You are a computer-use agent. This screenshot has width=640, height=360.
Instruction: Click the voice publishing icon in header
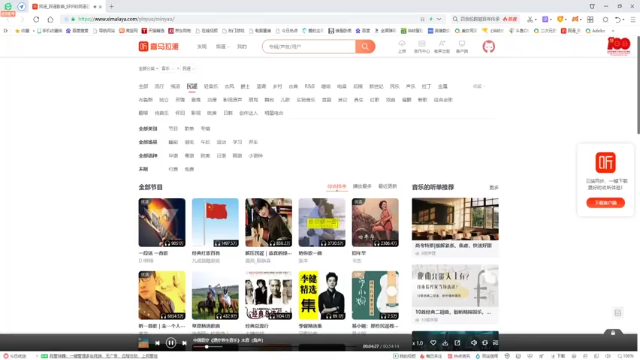pyautogui.click(x=442, y=47)
